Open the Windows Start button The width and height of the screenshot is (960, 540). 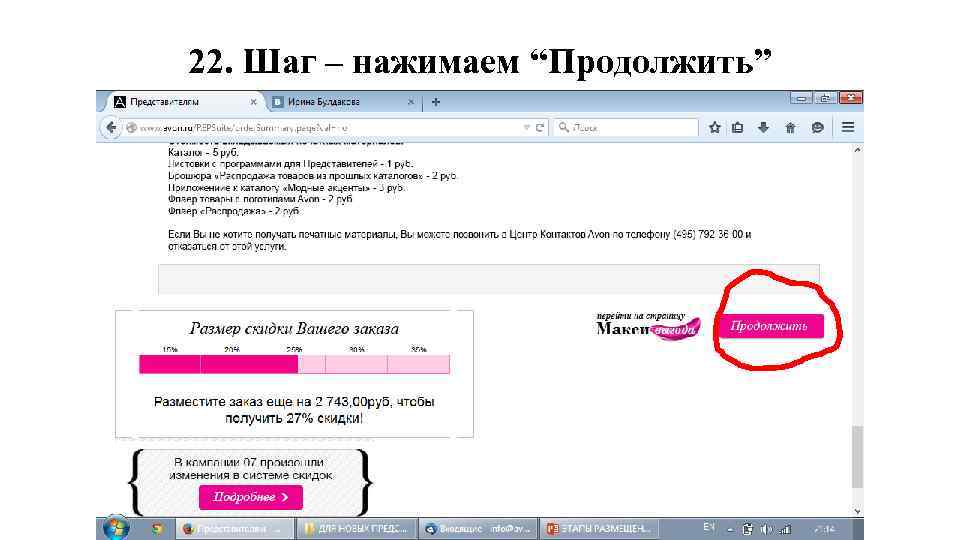click(116, 528)
